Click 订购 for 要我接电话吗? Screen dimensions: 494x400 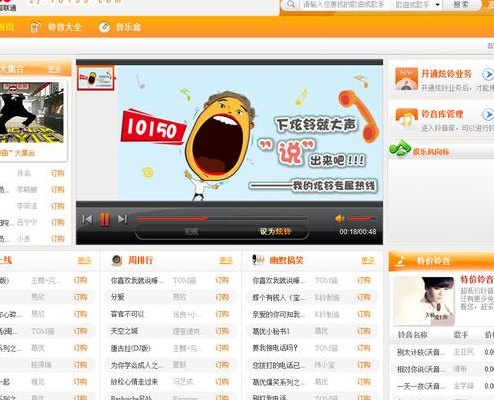[x=364, y=348]
